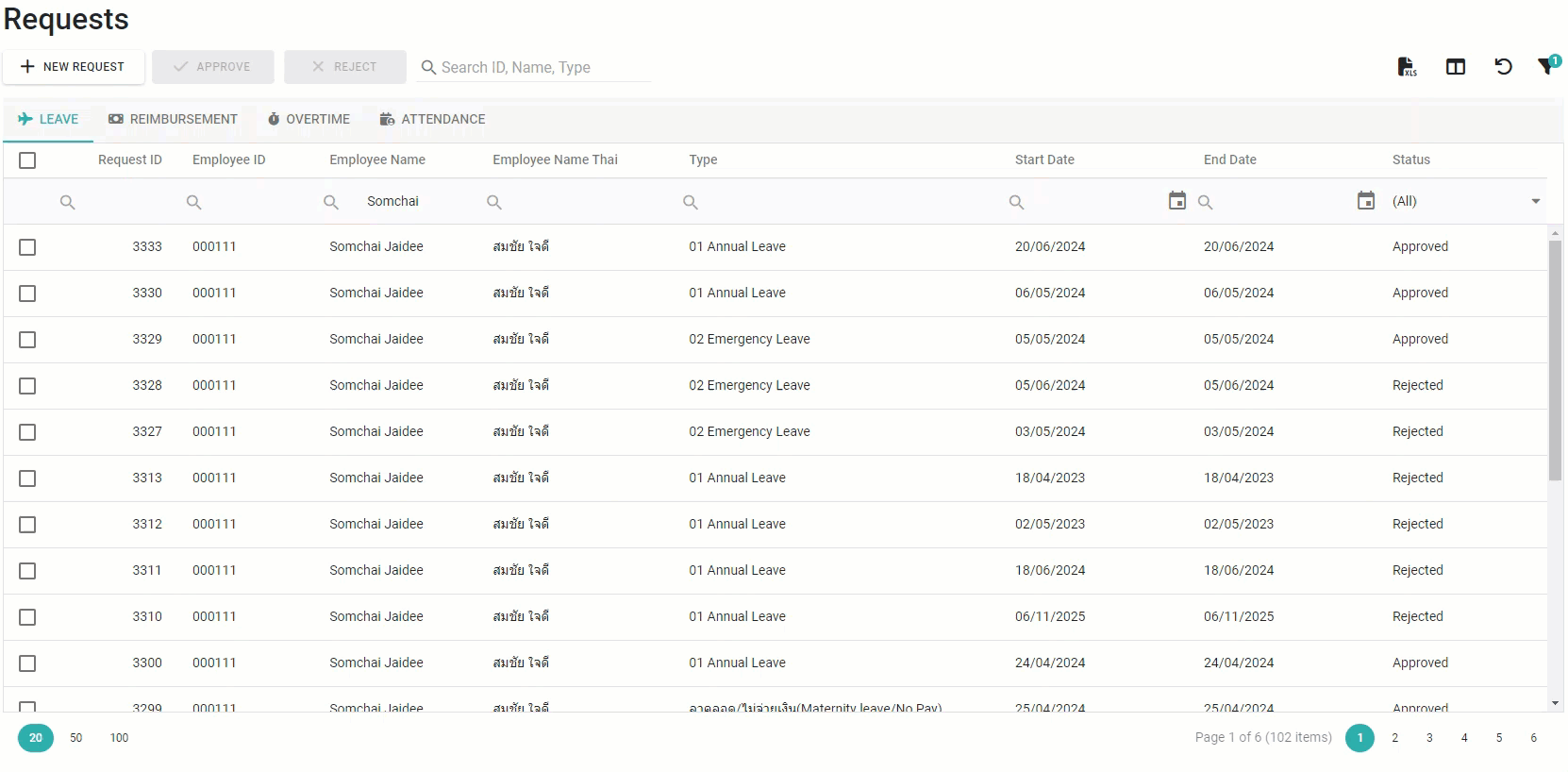
Task: Go to page 2 of results
Action: tap(1394, 738)
